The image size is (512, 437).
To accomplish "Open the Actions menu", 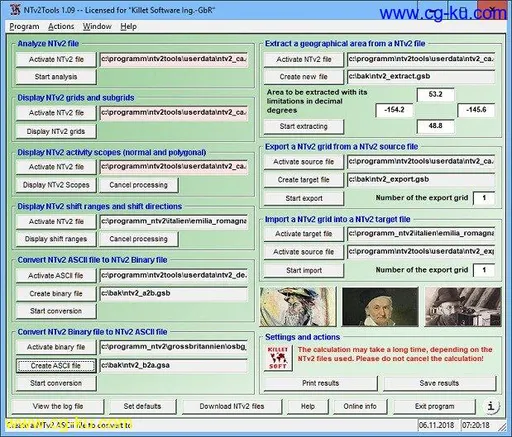I will [x=61, y=26].
